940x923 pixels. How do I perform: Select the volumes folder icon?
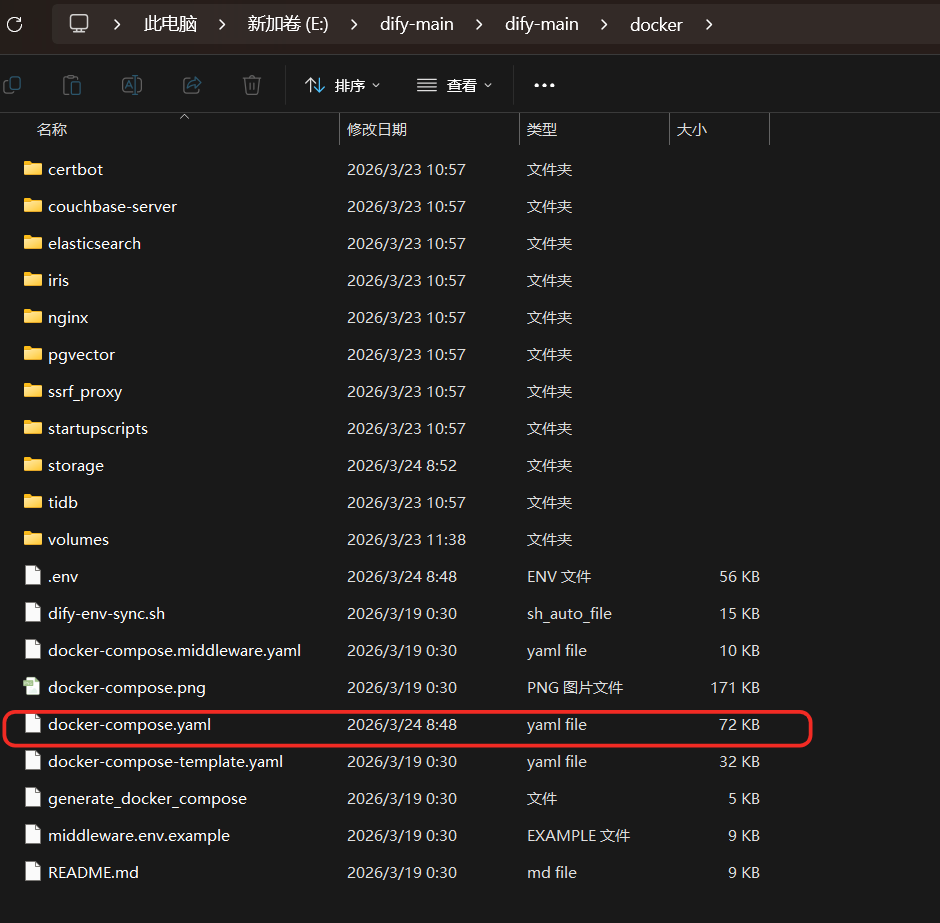pyautogui.click(x=33, y=539)
